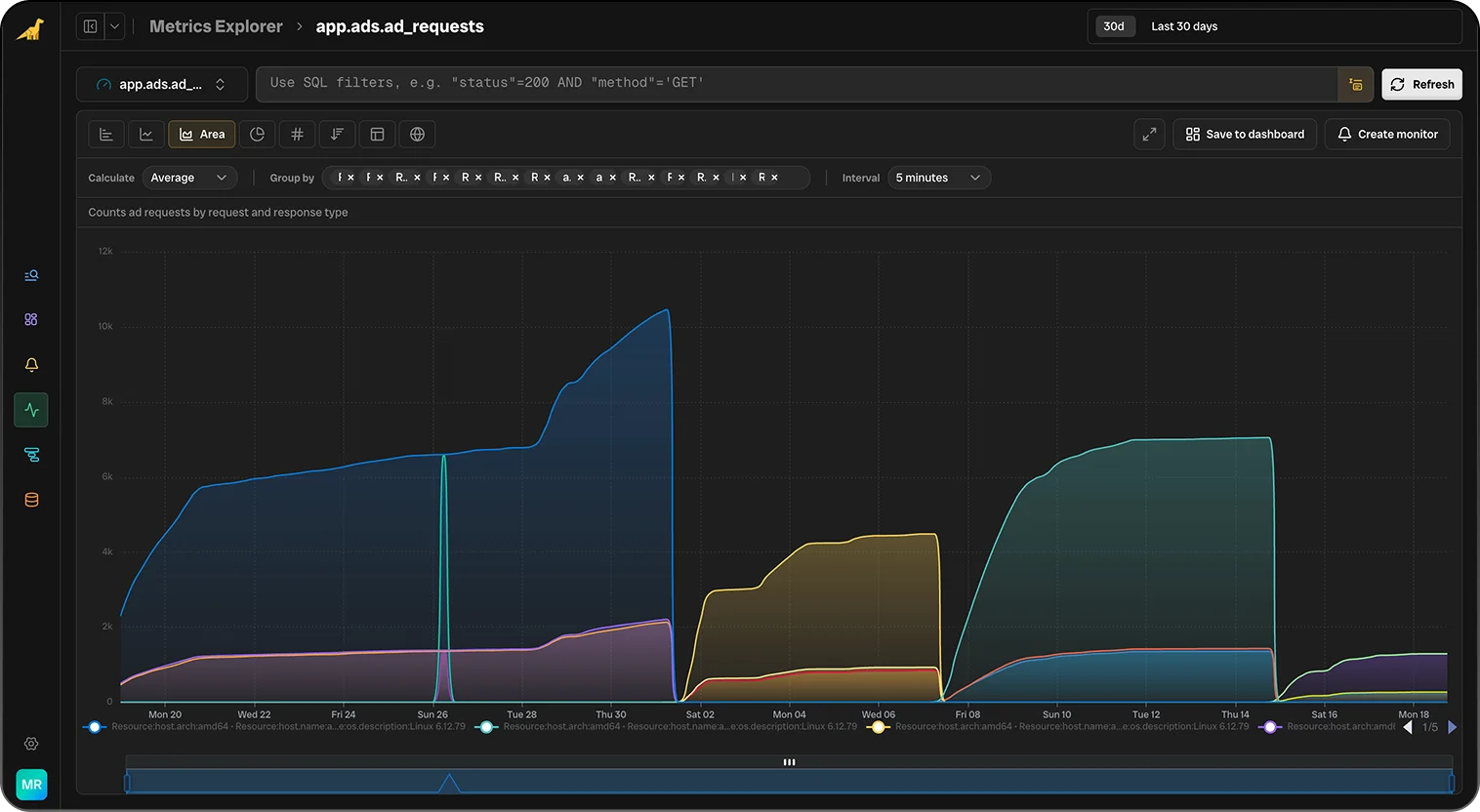Click the right handle of range slider
The image size is (1480, 812).
coord(1452,782)
